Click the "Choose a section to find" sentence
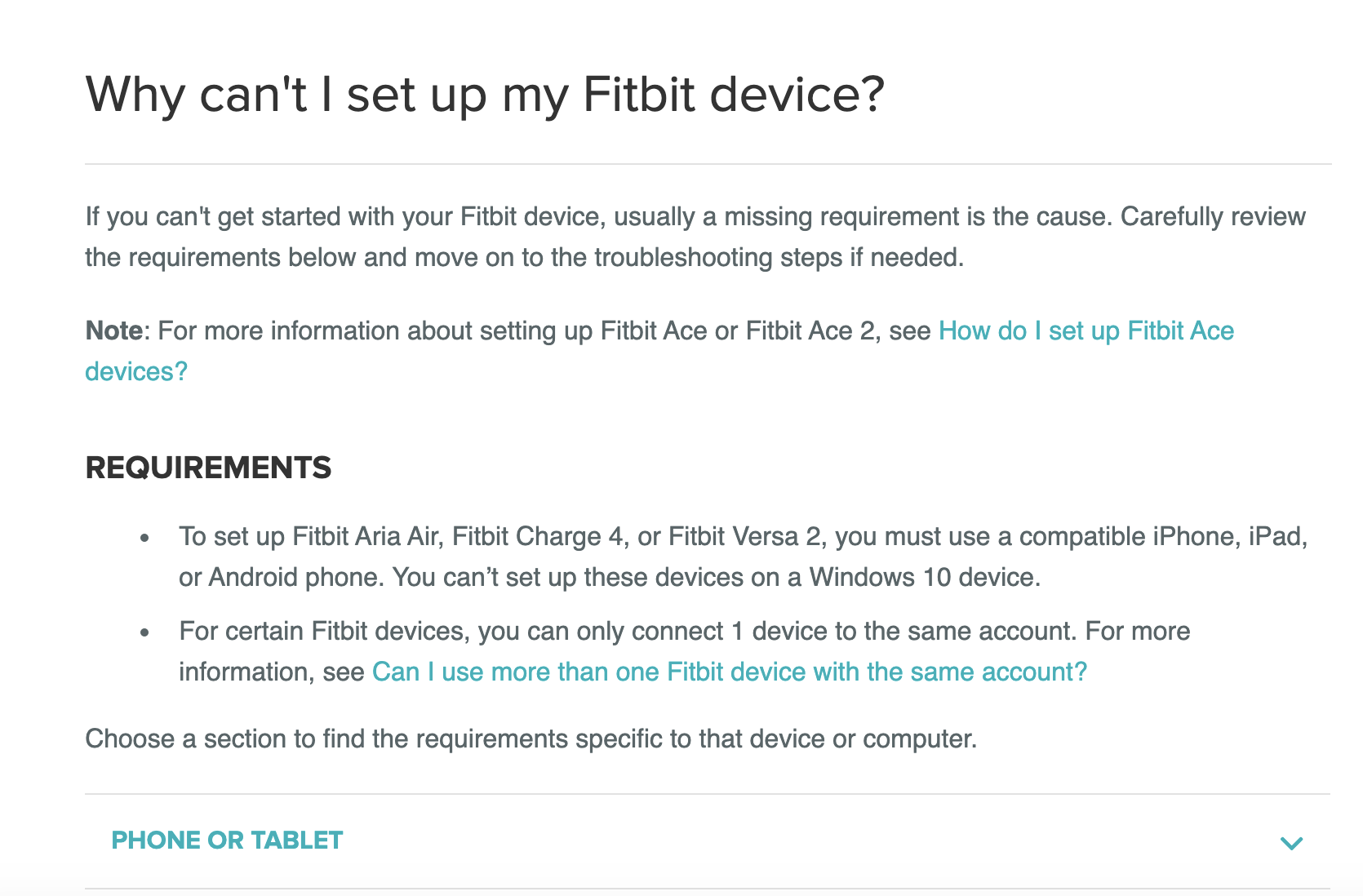 click(531, 739)
